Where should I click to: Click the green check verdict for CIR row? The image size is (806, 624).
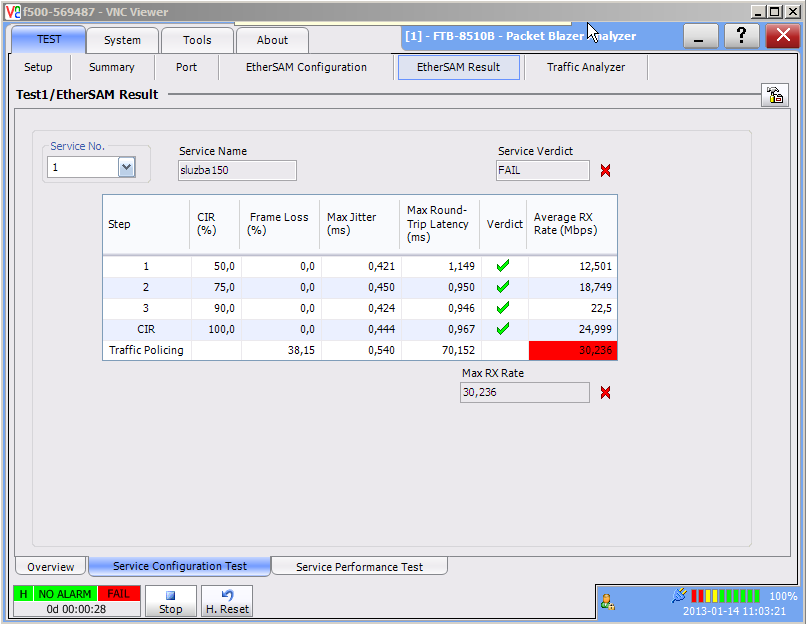click(x=503, y=328)
